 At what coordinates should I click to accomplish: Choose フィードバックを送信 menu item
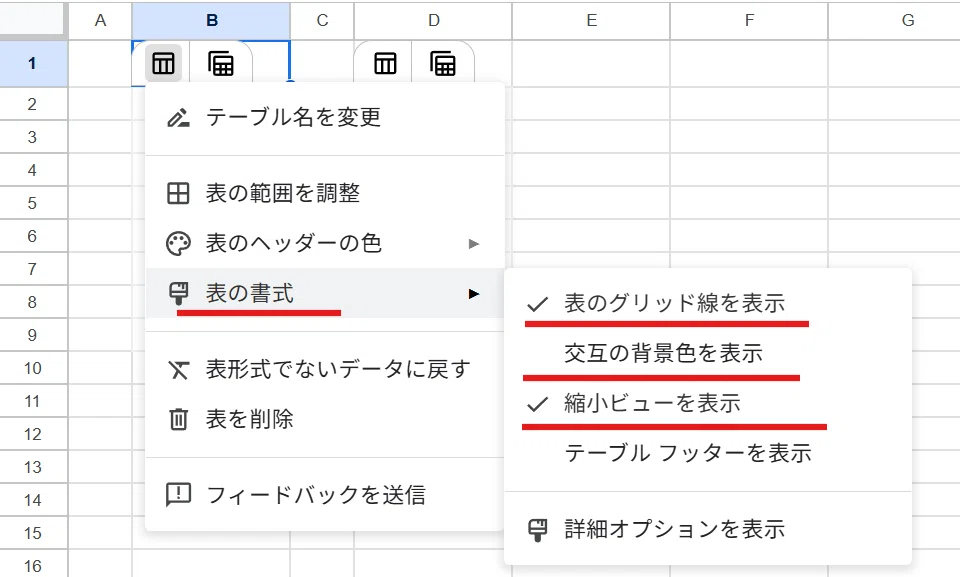[325, 495]
